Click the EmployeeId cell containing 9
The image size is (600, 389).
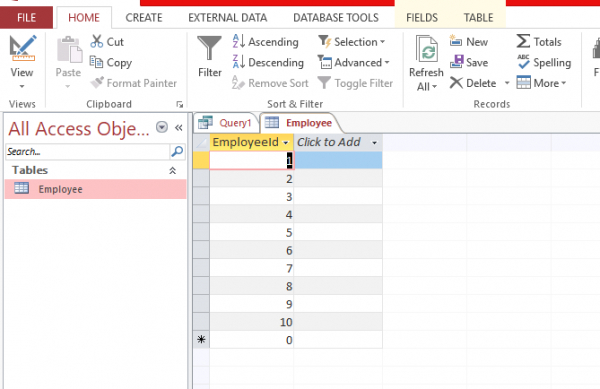(251, 304)
